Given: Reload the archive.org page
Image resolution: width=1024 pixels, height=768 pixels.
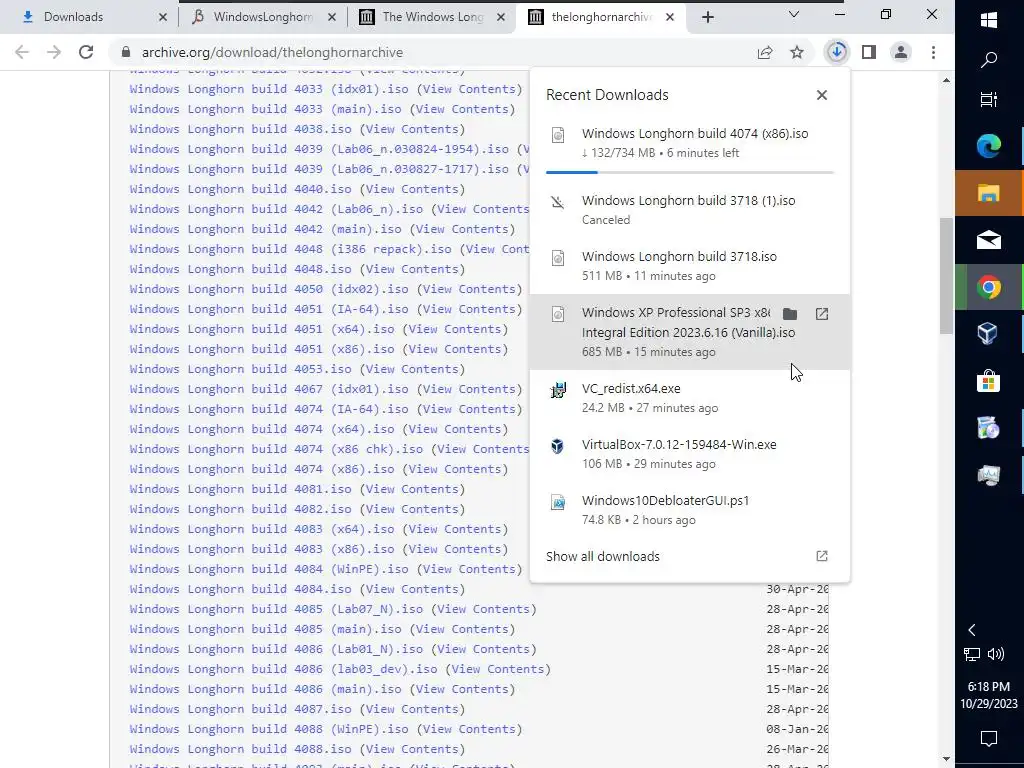Looking at the screenshot, I should (x=86, y=52).
